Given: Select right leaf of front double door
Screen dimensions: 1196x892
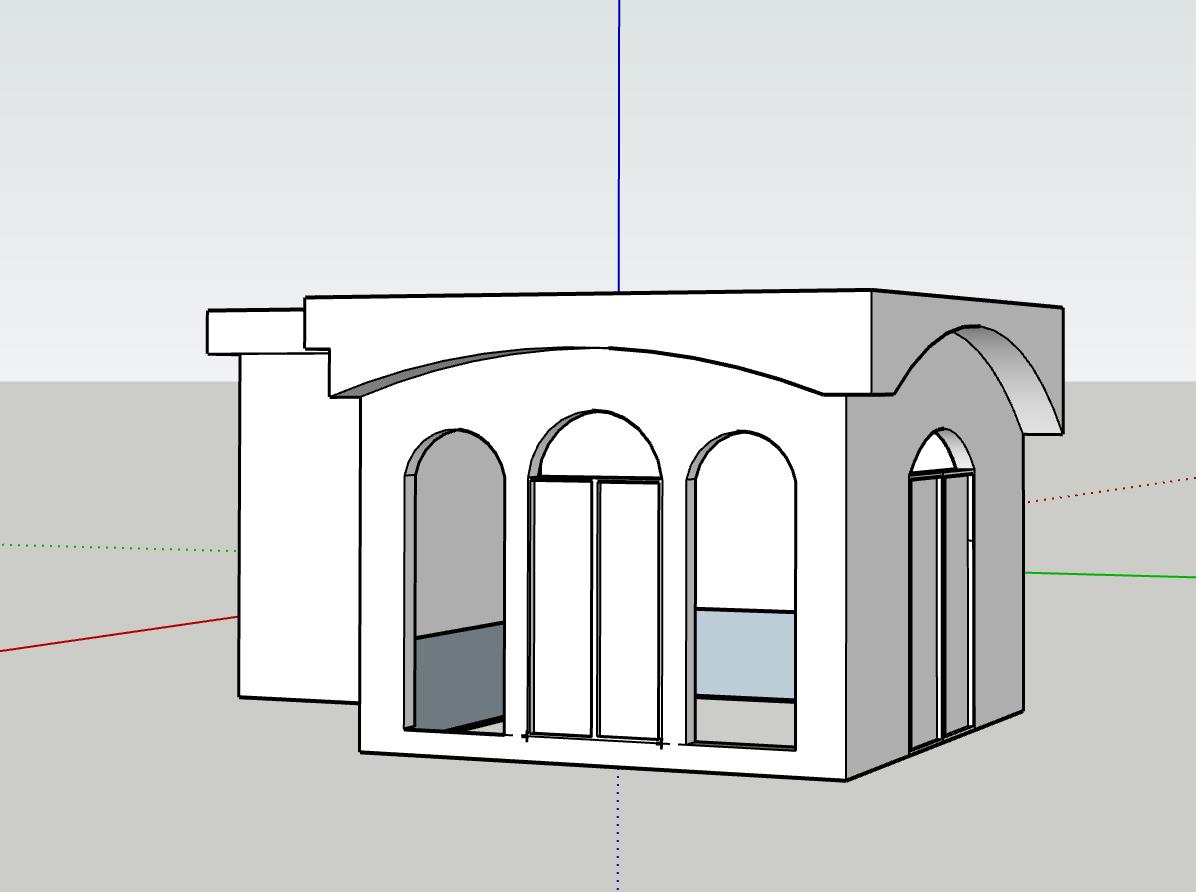Looking at the screenshot, I should click(629, 608).
